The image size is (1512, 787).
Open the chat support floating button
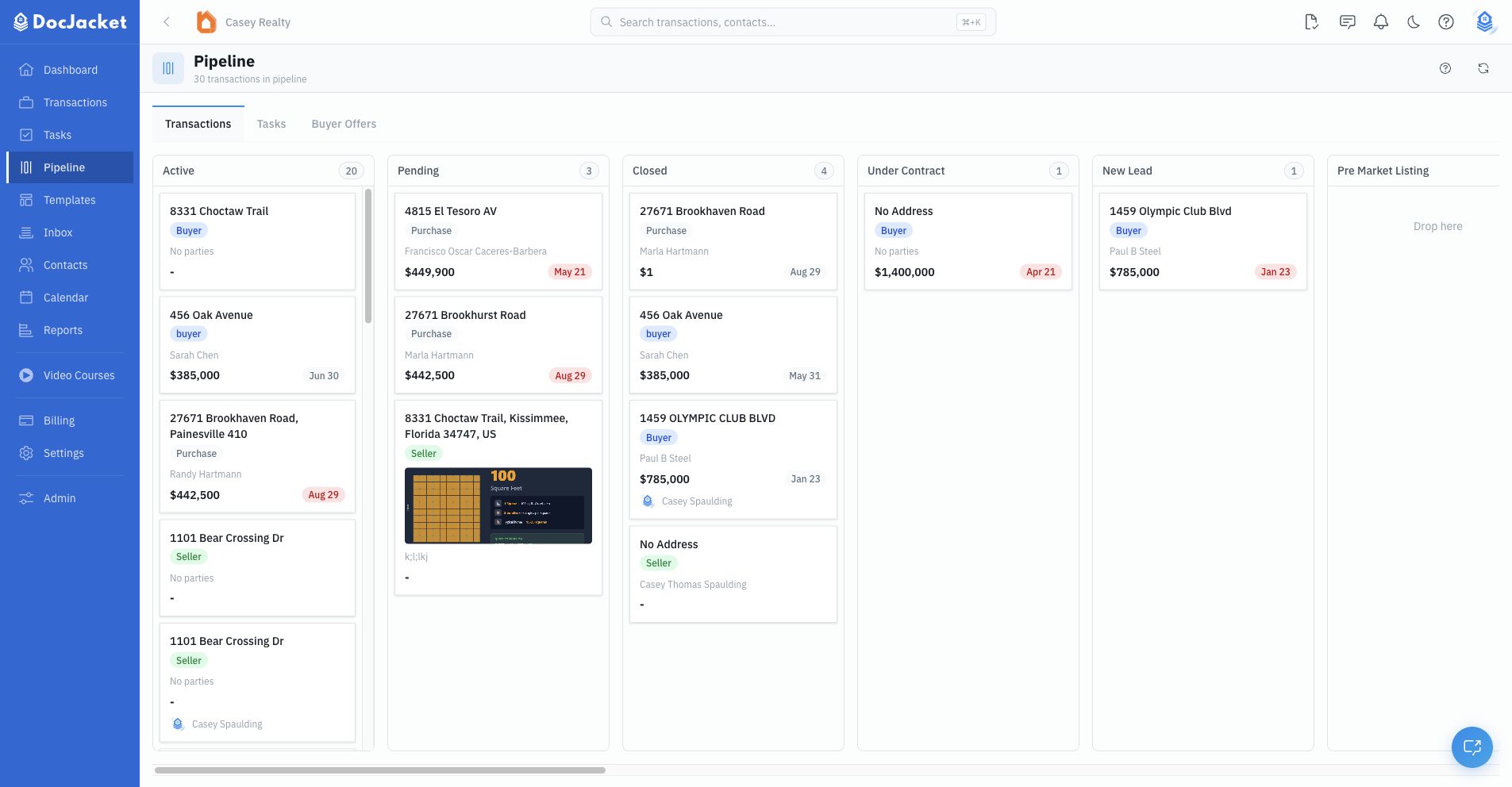point(1472,747)
